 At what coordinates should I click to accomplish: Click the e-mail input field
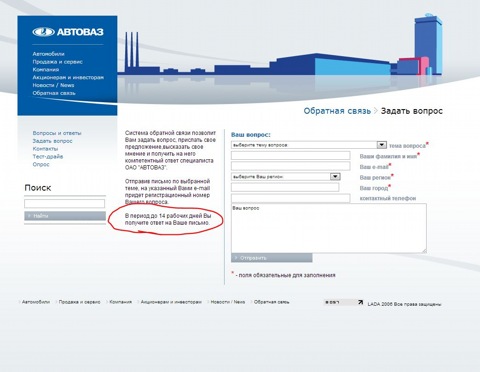coord(290,166)
